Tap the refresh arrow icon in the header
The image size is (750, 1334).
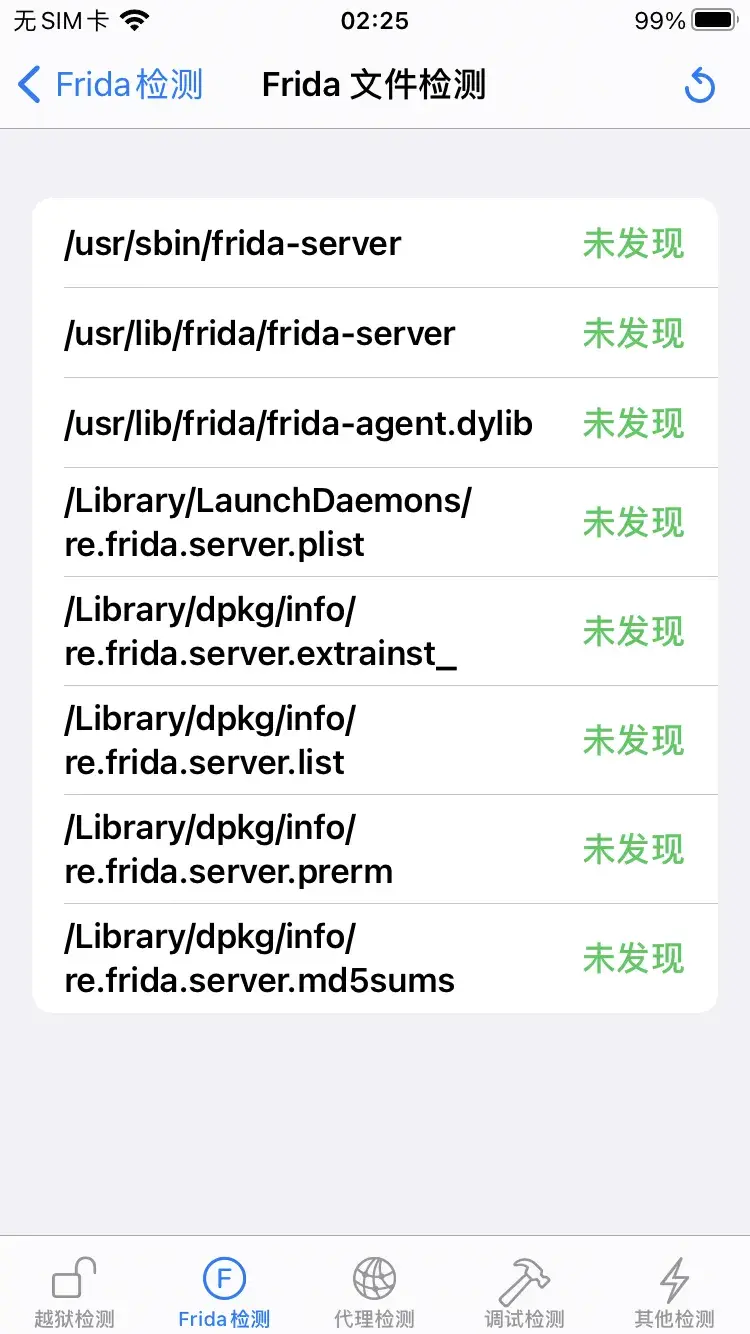pyautogui.click(x=700, y=85)
